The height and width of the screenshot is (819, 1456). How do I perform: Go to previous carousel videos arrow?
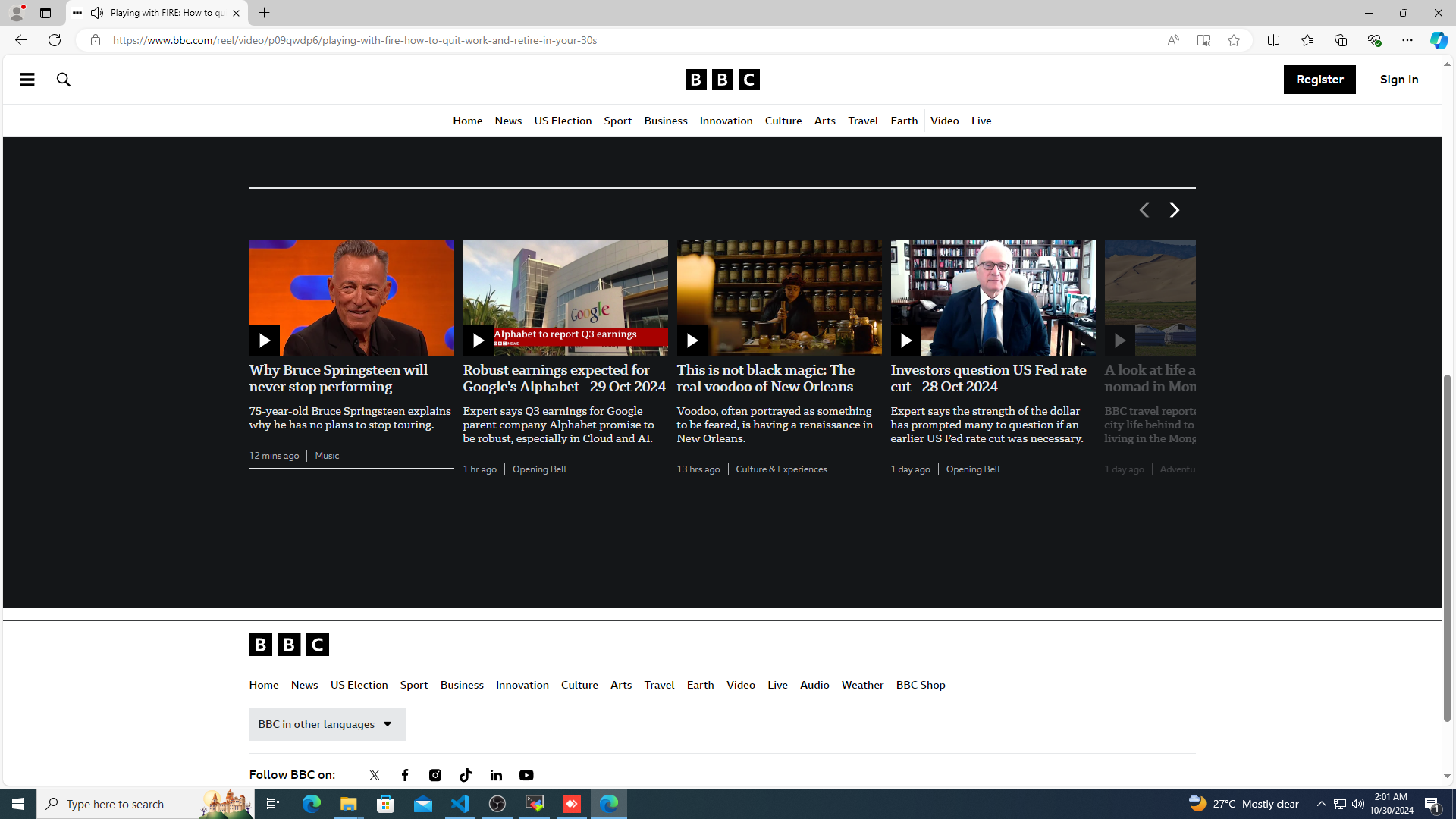click(1144, 210)
